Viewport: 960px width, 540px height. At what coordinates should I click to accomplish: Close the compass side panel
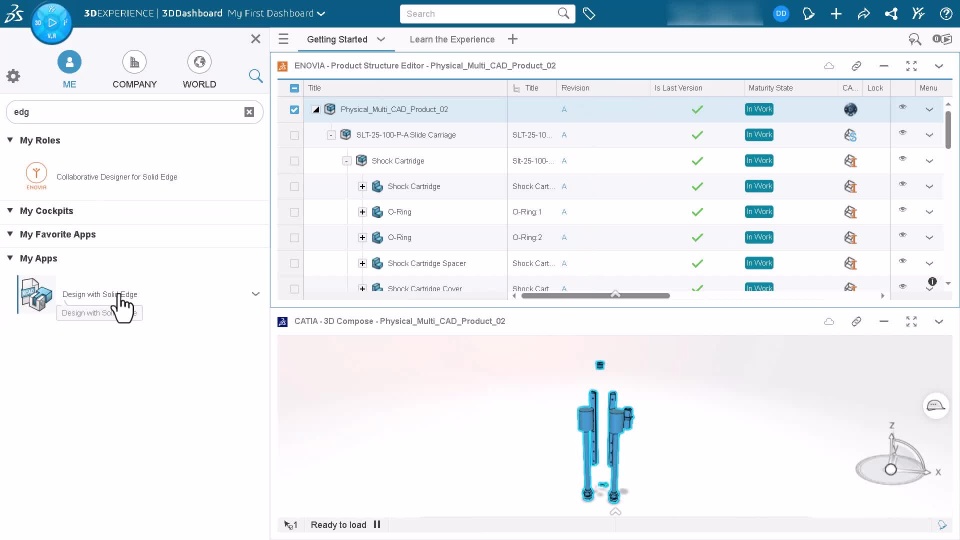coord(255,39)
